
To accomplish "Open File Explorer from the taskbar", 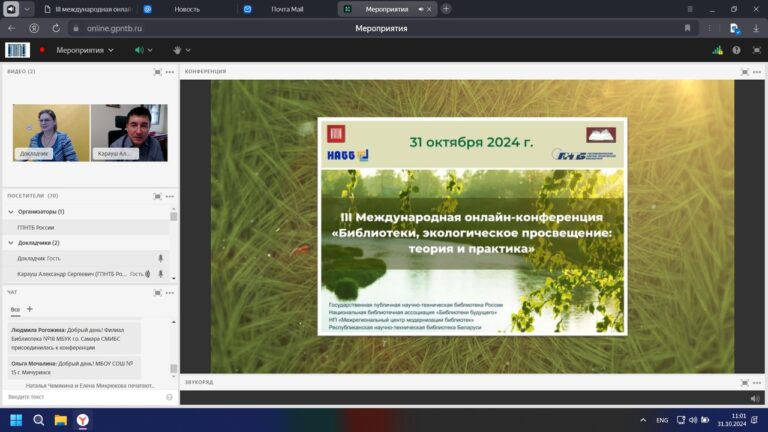I will (60, 420).
